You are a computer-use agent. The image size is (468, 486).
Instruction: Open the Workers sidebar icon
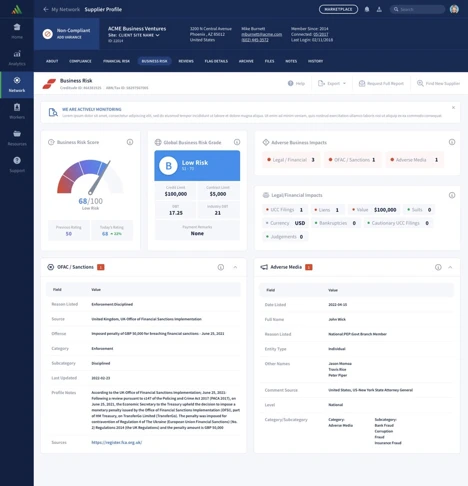17,107
